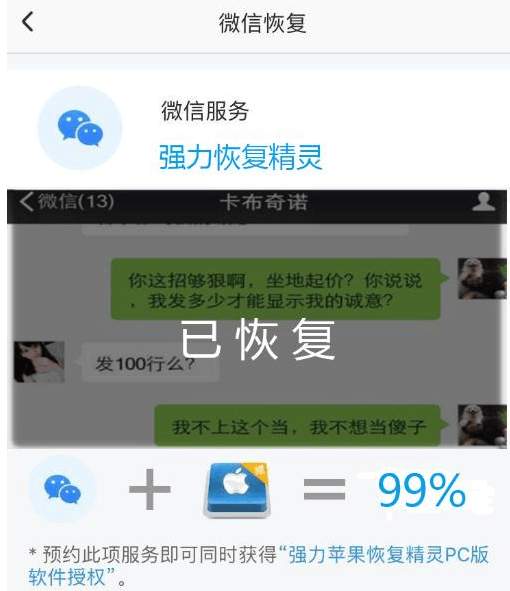Tap the grey plus sign

click(150, 489)
